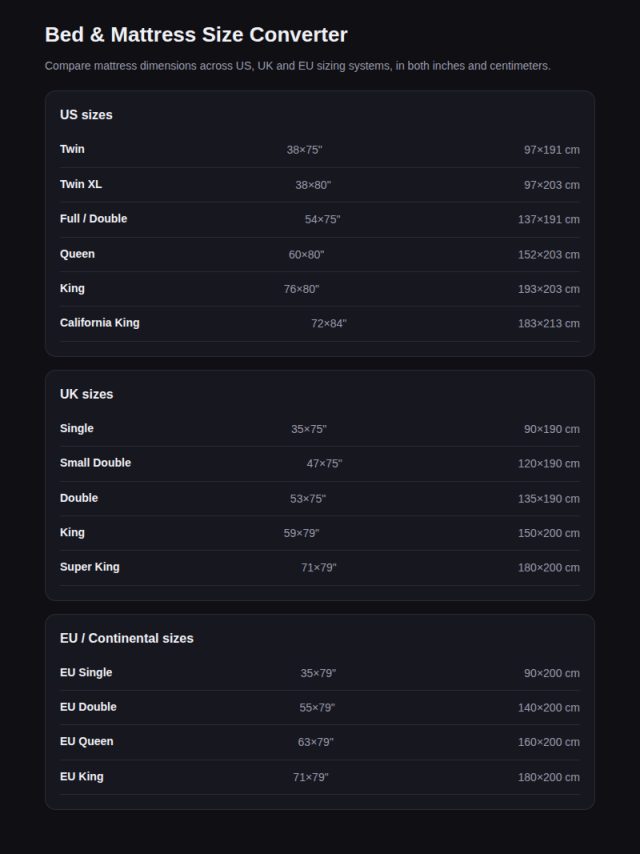Click the Queen 60×80" inches value
The height and width of the screenshot is (854, 640).
click(306, 254)
